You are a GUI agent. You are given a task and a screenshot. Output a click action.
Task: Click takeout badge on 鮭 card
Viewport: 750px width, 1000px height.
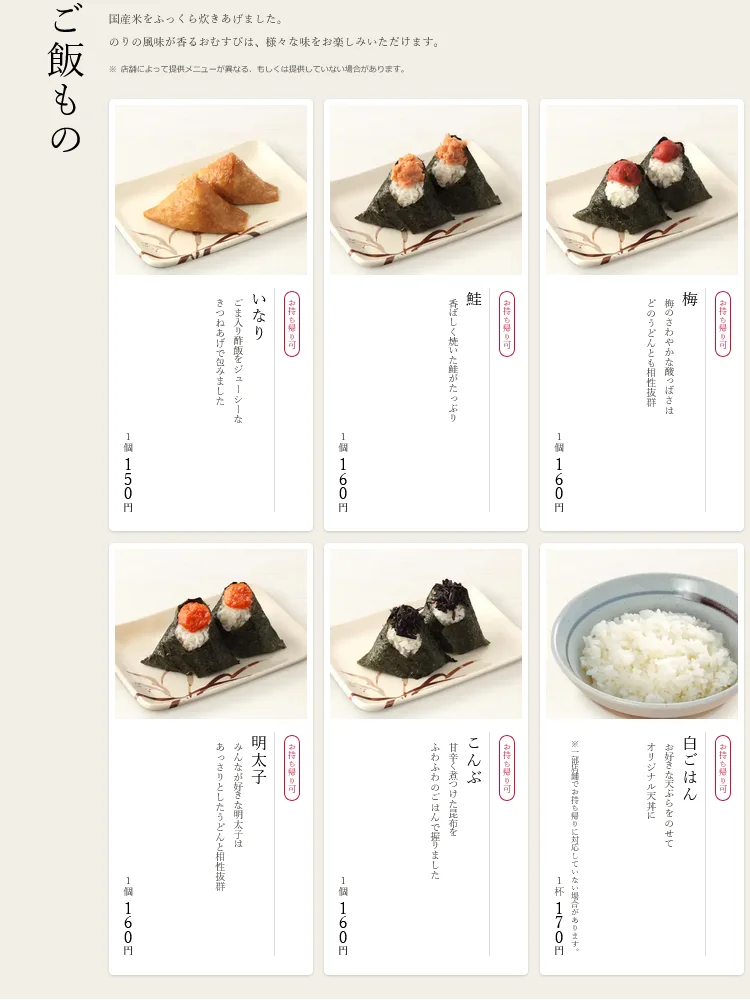pyautogui.click(x=507, y=324)
